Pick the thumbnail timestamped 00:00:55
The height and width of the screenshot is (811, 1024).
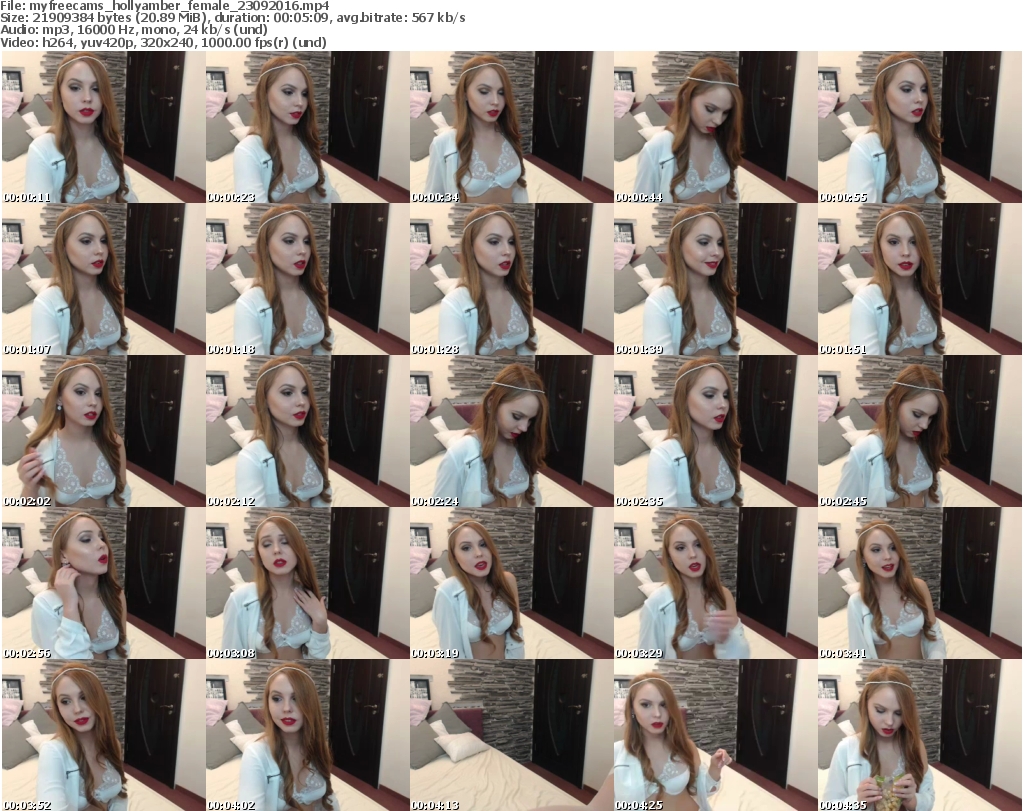coord(920,127)
